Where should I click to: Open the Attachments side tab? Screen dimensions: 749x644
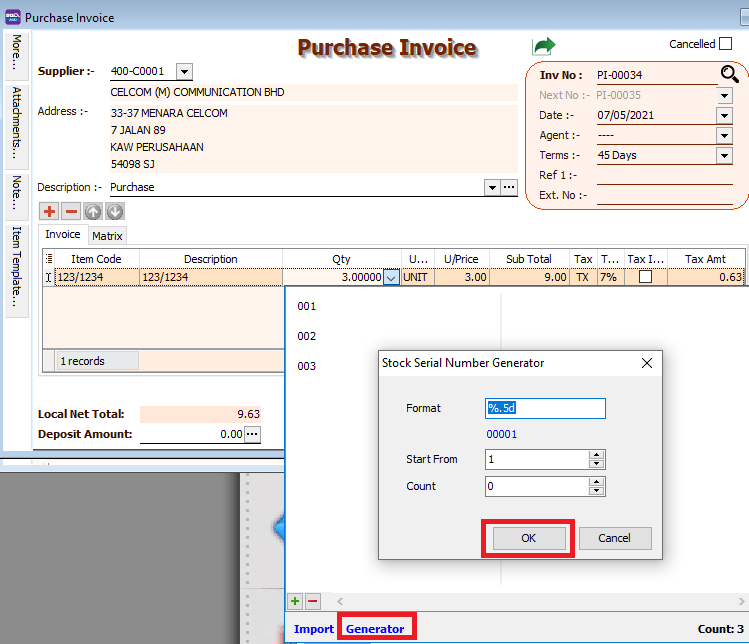[x=17, y=122]
